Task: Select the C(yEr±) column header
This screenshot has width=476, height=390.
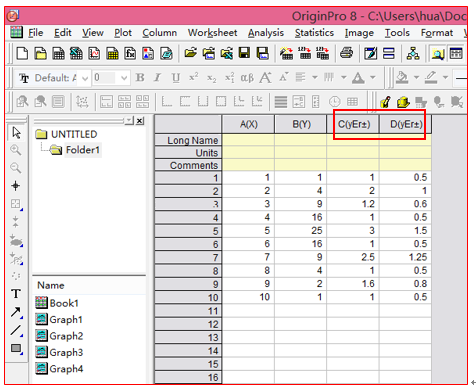Action: click(353, 124)
